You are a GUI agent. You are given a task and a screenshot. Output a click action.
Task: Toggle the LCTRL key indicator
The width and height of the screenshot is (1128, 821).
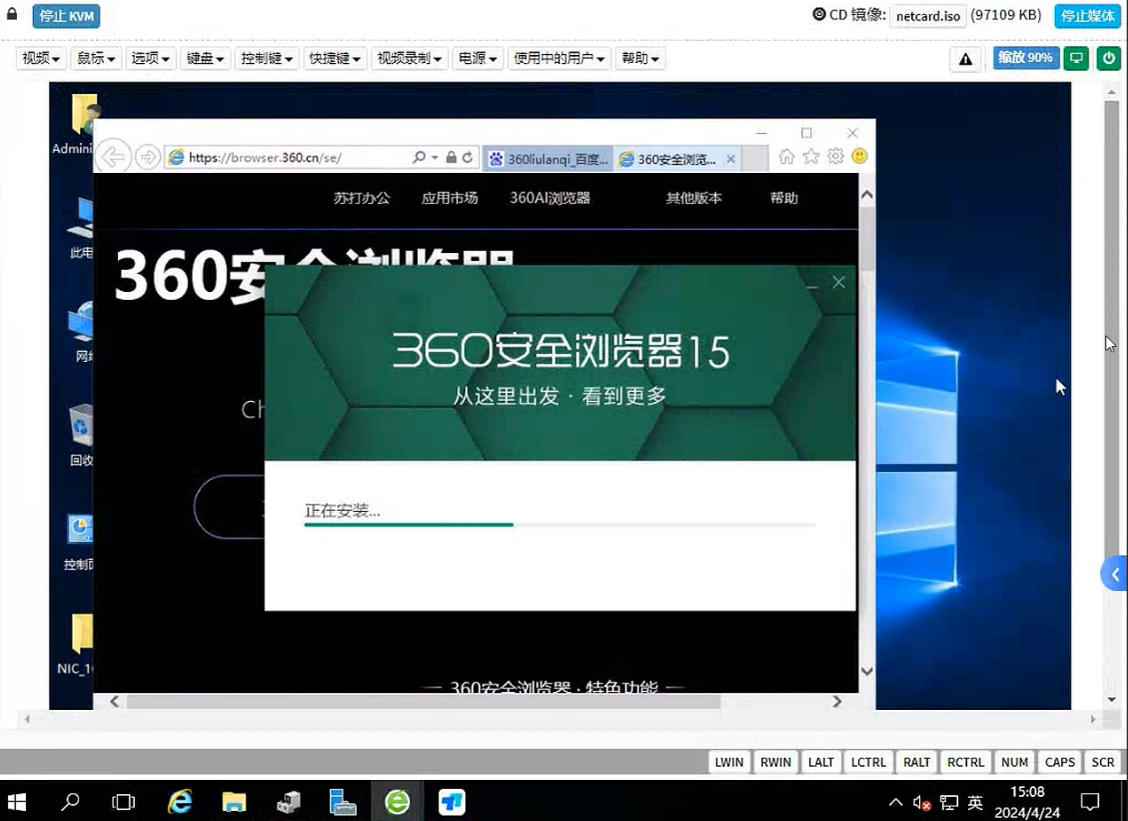868,762
